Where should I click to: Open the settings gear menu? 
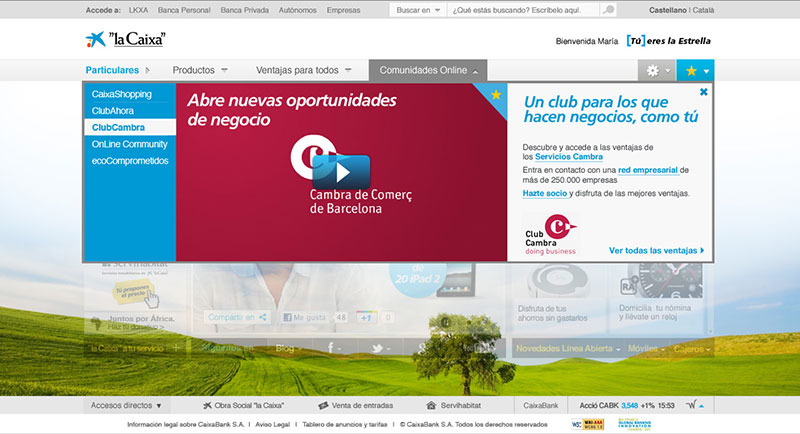(x=657, y=70)
